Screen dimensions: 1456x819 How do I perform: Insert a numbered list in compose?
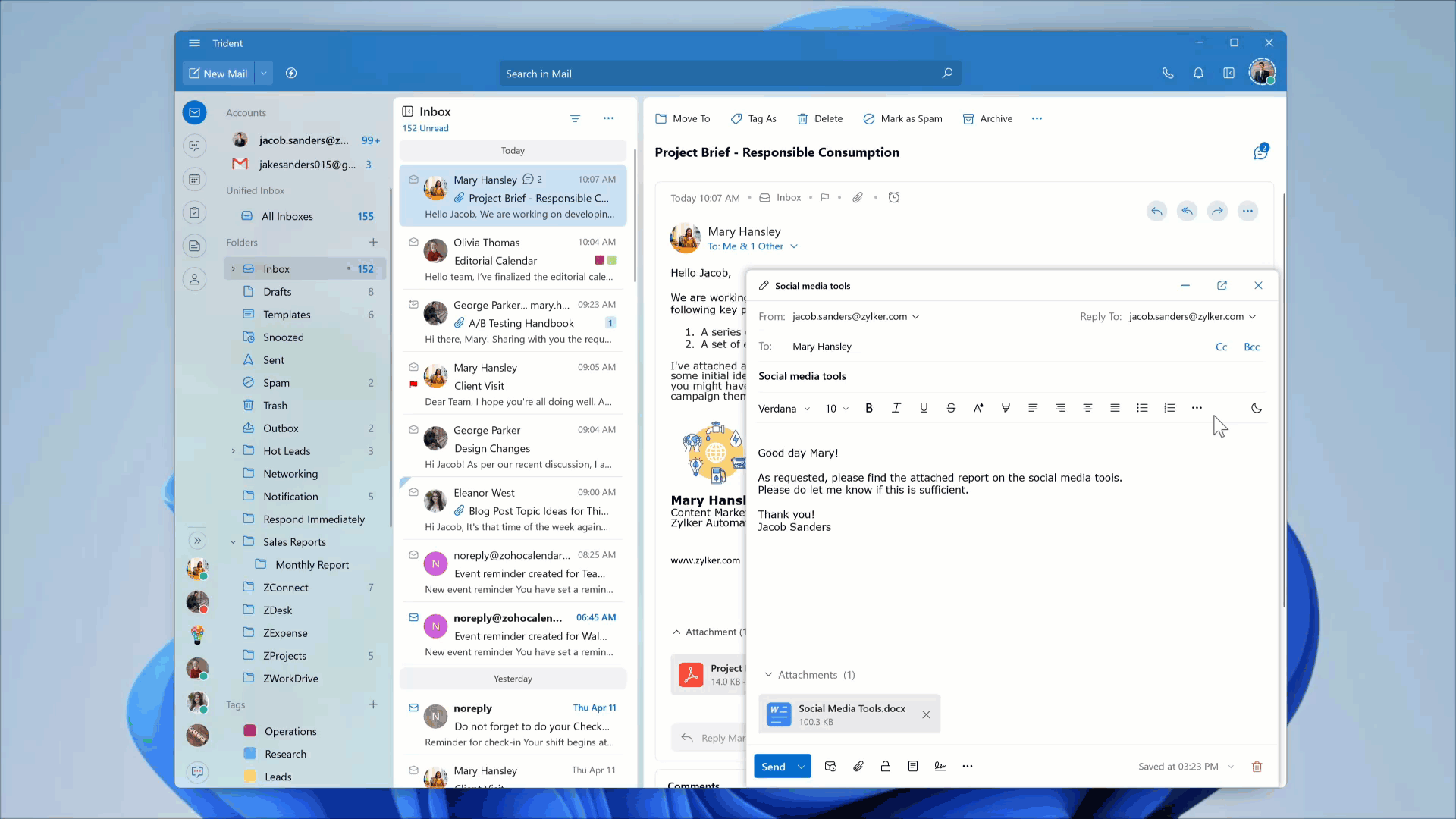click(x=1169, y=408)
